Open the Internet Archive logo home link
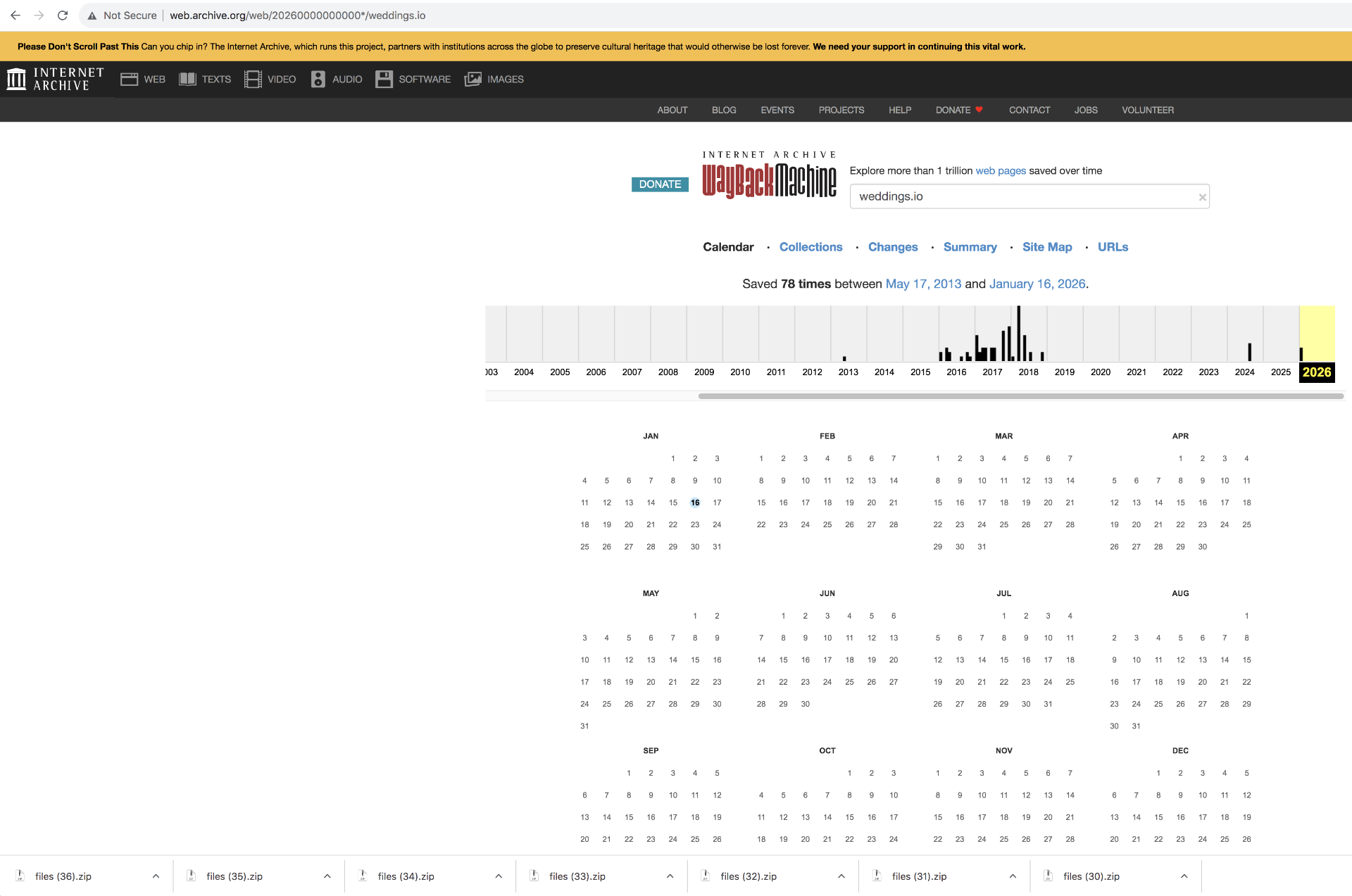Screen dimensions: 1352x896 point(56,79)
